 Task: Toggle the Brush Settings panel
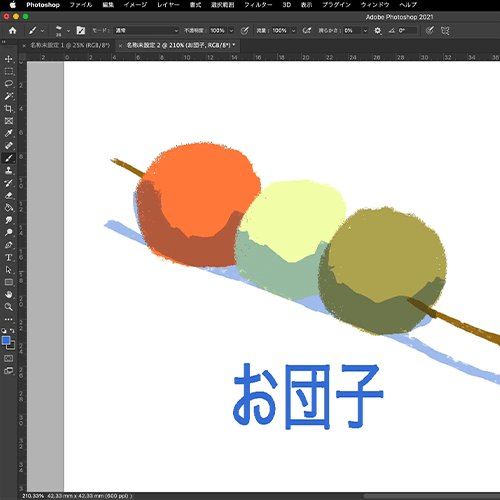tap(81, 31)
